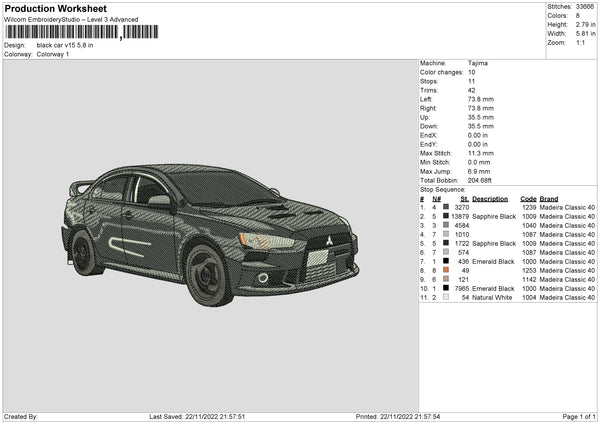Click the swatch for code 1040

(445, 225)
